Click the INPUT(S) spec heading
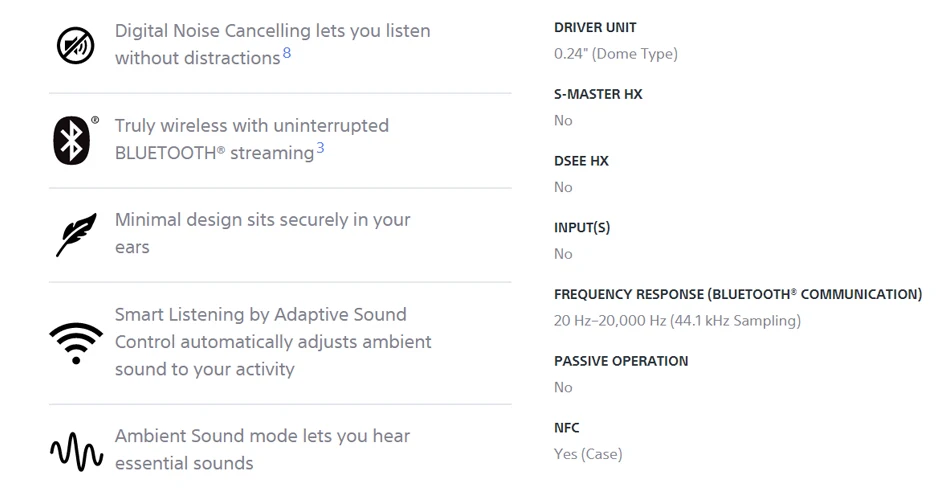 coord(582,227)
